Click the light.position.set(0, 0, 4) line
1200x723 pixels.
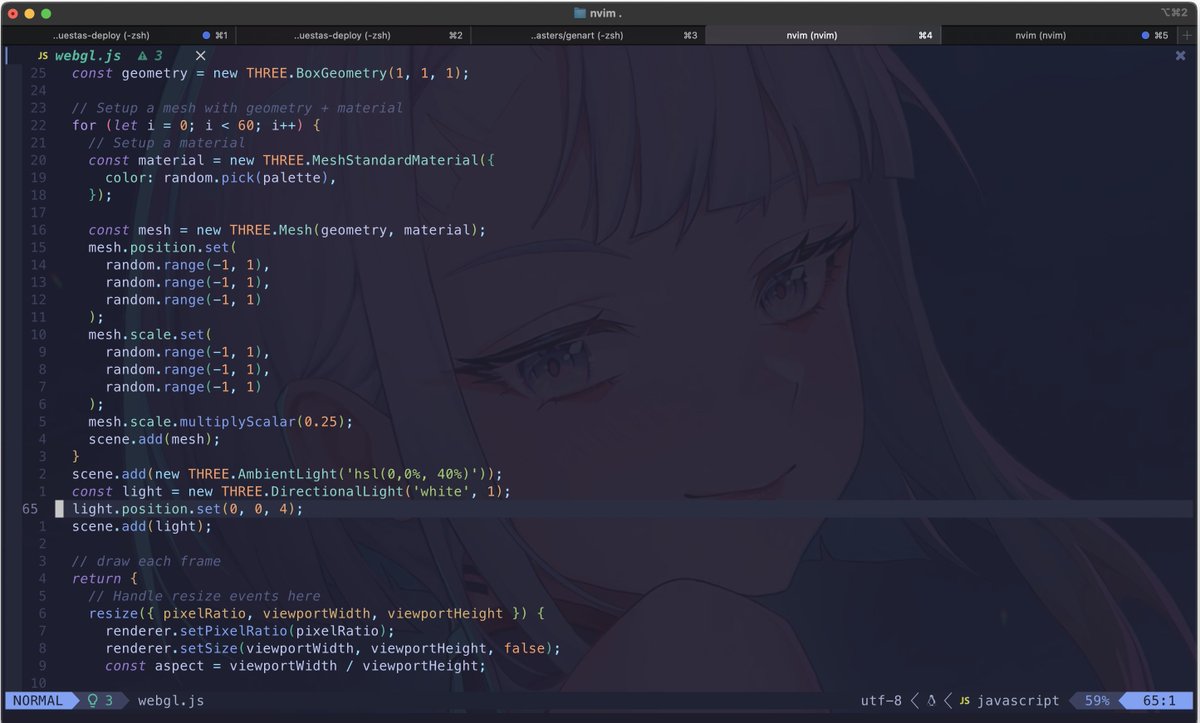click(x=187, y=509)
